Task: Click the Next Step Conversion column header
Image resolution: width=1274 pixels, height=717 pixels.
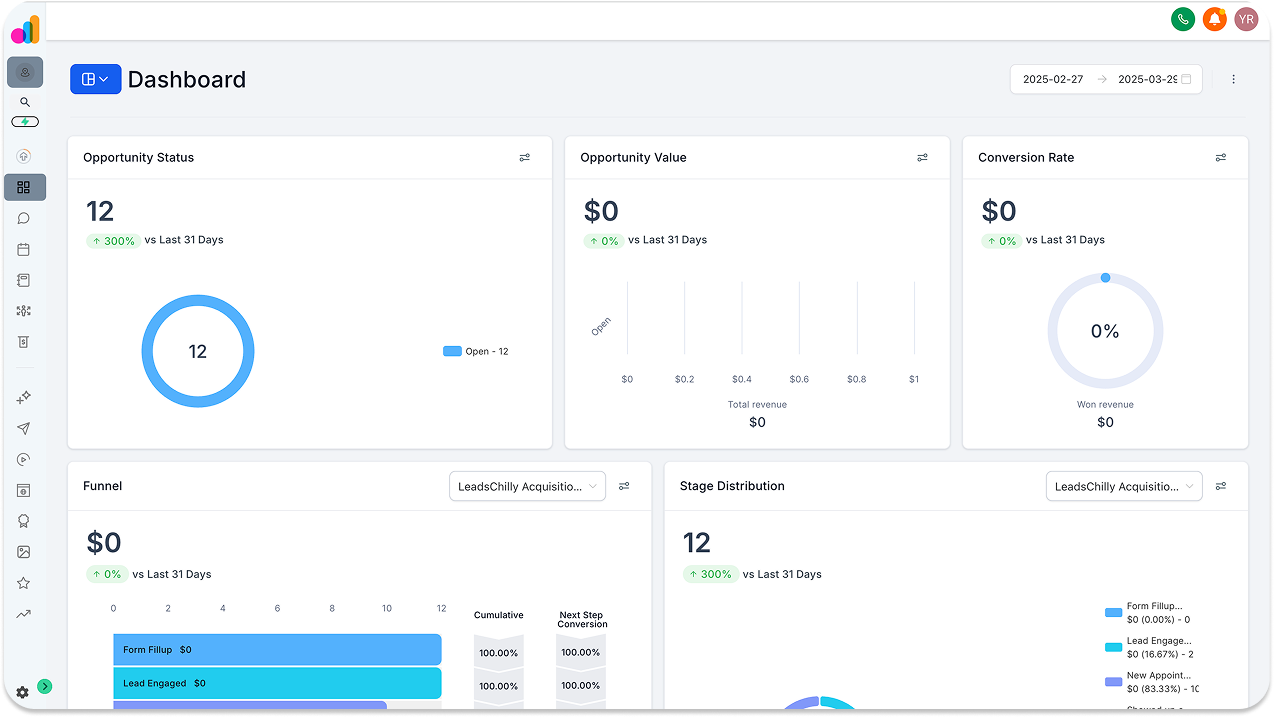Action: (x=582, y=620)
